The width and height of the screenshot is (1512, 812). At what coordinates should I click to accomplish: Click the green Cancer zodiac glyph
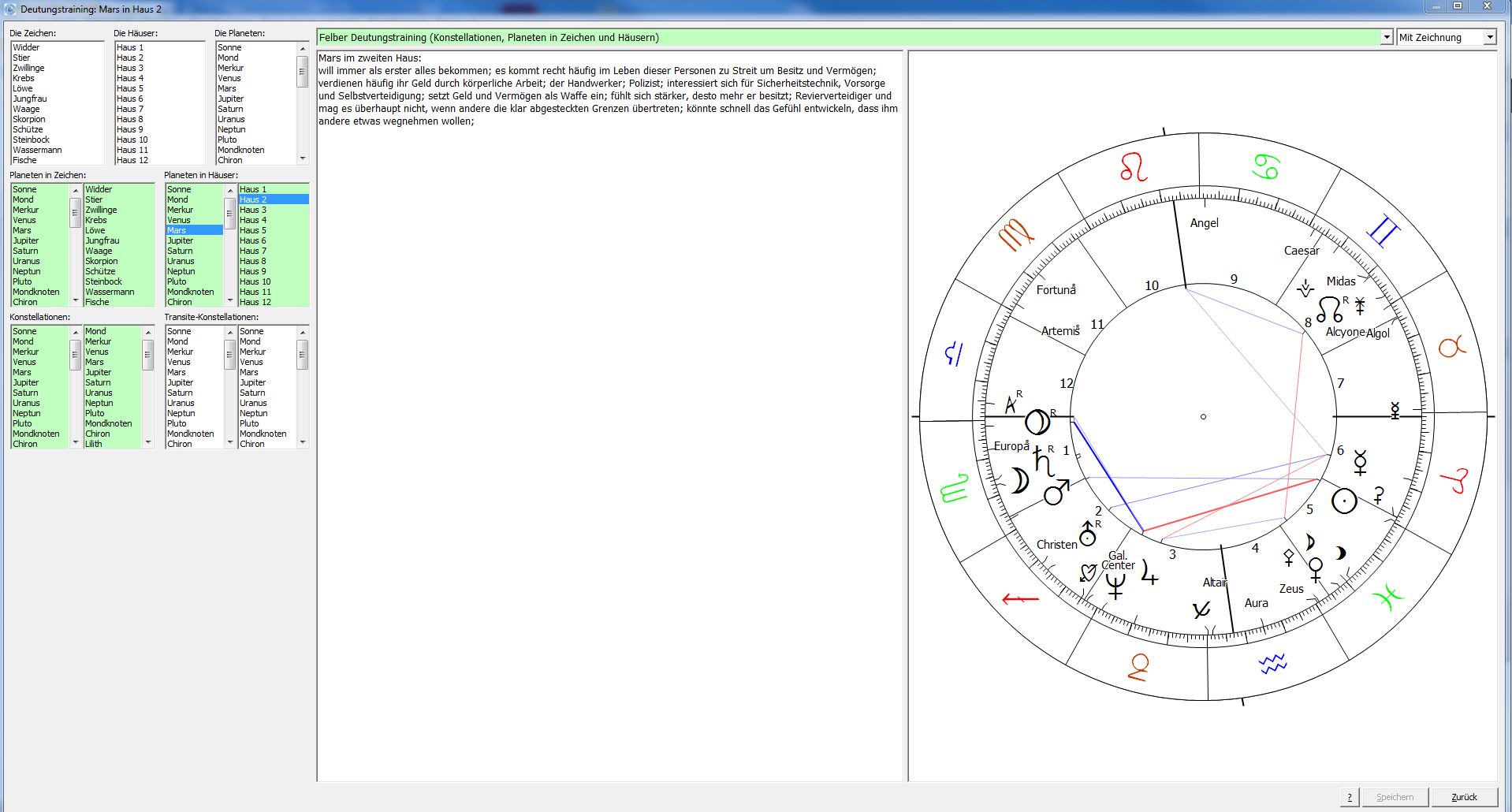coord(1266,166)
